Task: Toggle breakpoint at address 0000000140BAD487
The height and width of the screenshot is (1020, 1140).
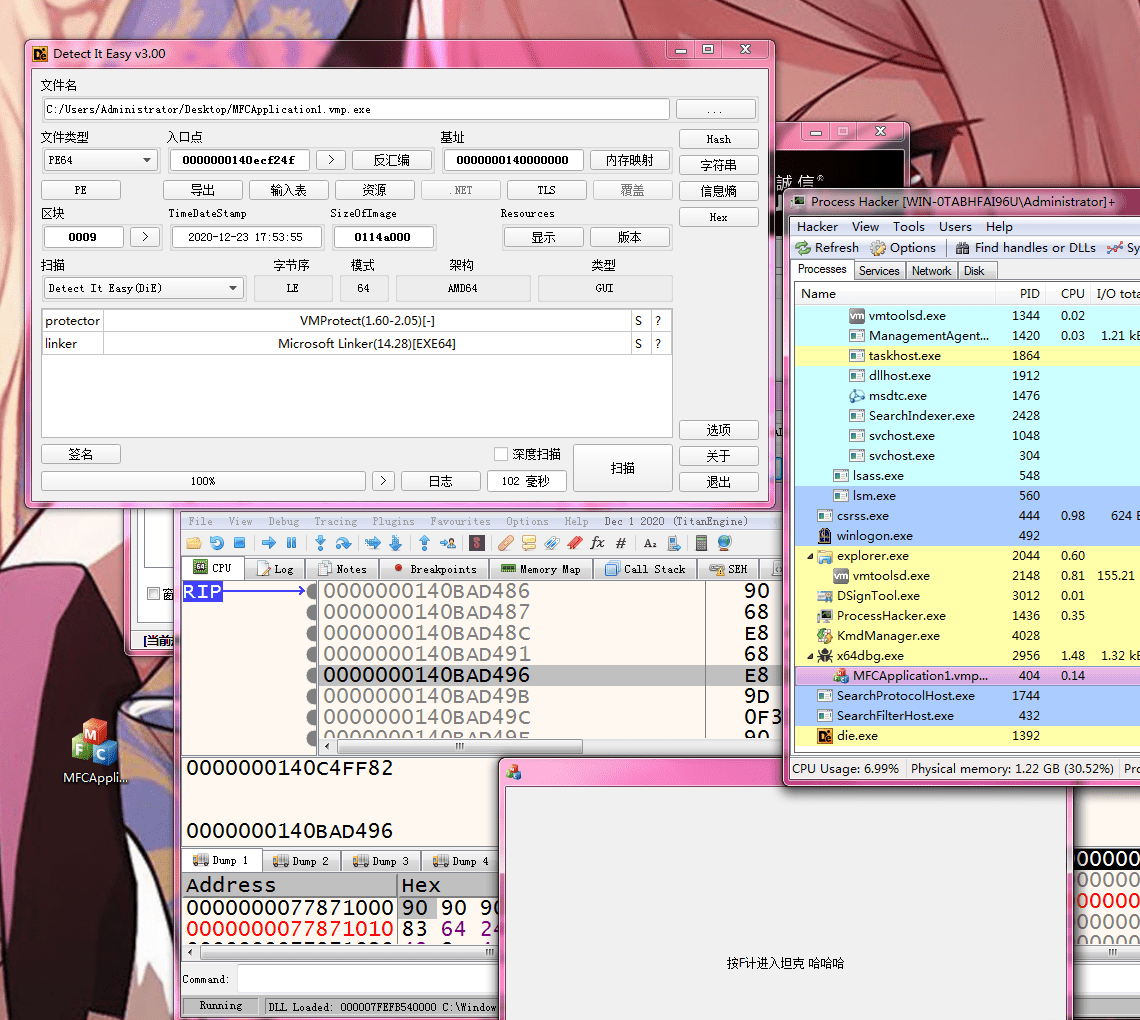Action: [x=312, y=612]
